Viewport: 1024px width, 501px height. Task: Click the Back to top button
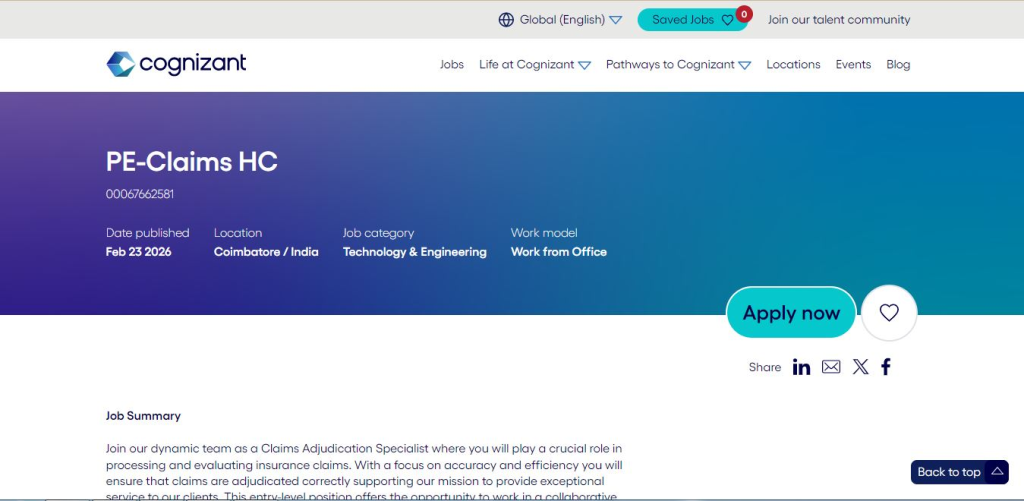click(959, 472)
